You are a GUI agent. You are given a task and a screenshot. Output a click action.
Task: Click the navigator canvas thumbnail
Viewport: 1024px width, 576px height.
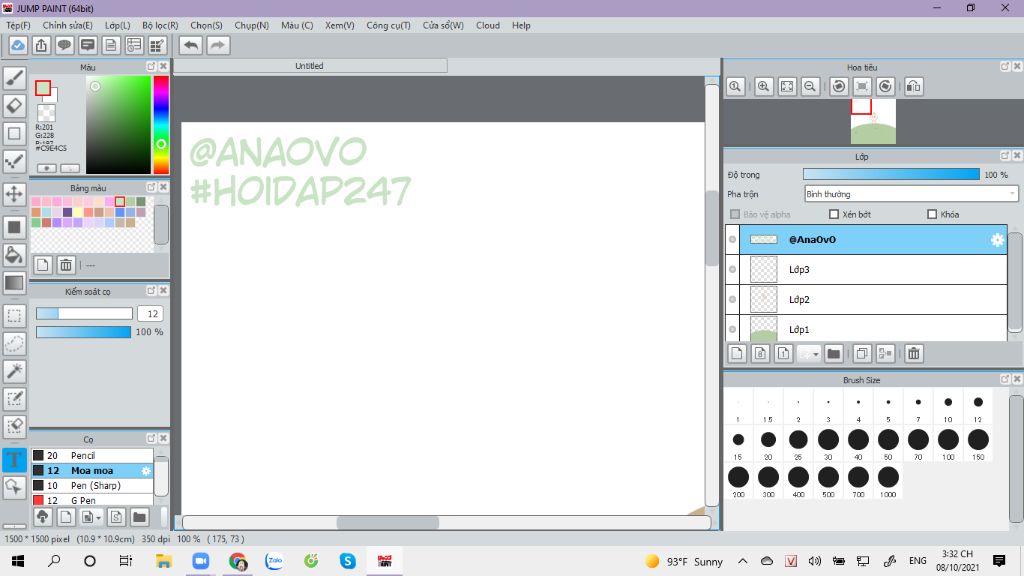pyautogui.click(x=873, y=121)
